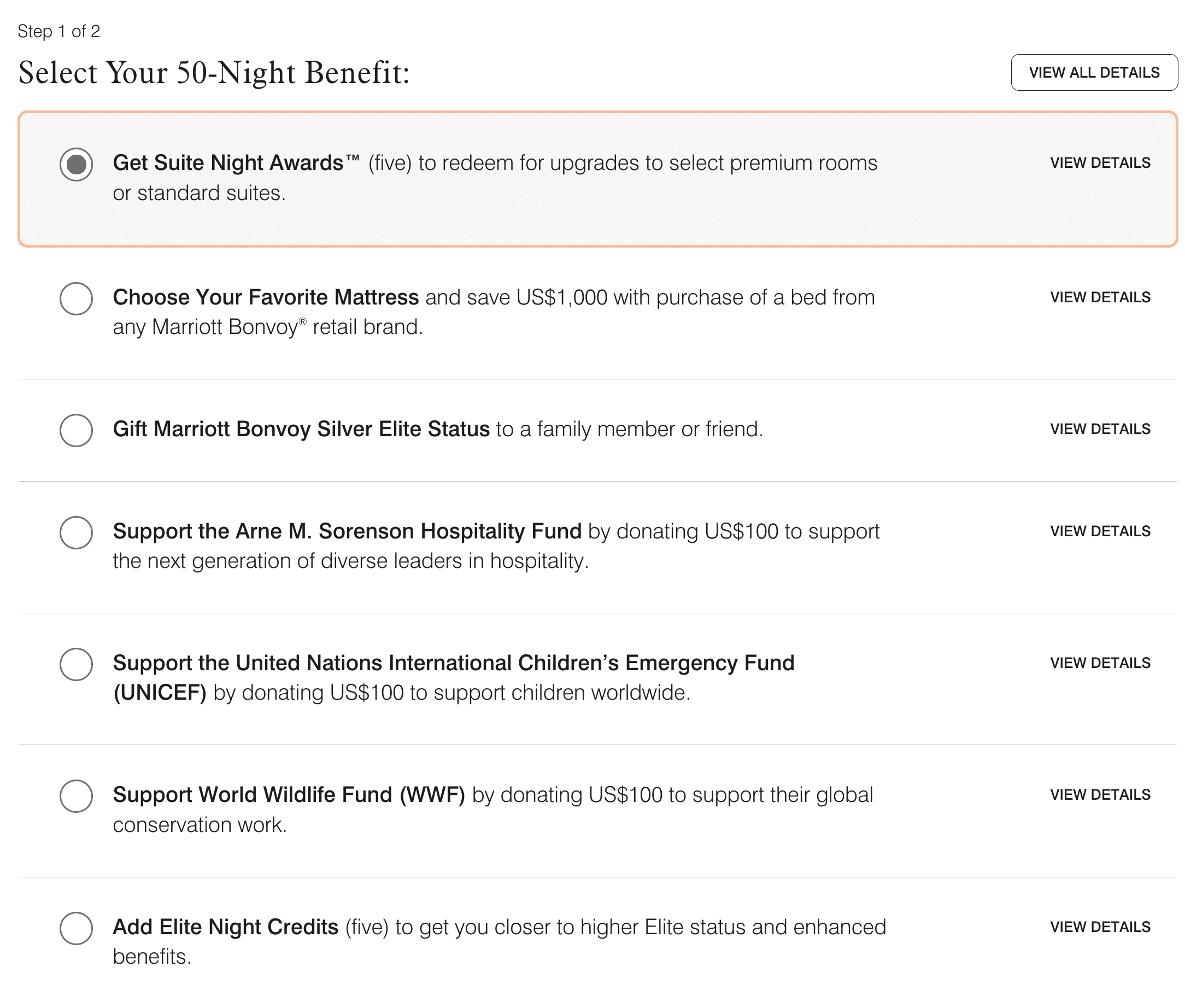View details for gifting Silver Elite Status
1185x1008 pixels.
pos(1100,429)
